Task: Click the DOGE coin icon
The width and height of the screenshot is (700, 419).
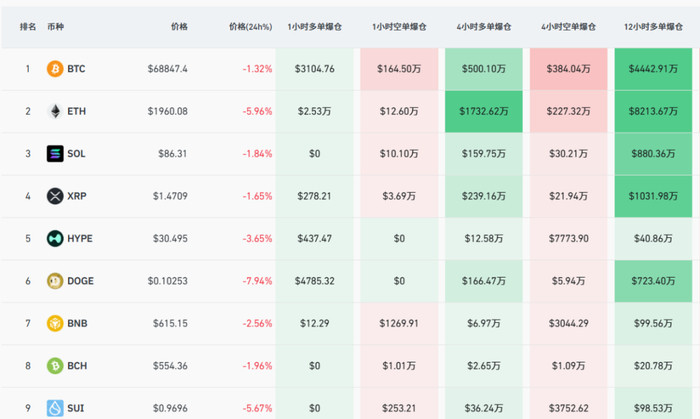Action: 54,281
